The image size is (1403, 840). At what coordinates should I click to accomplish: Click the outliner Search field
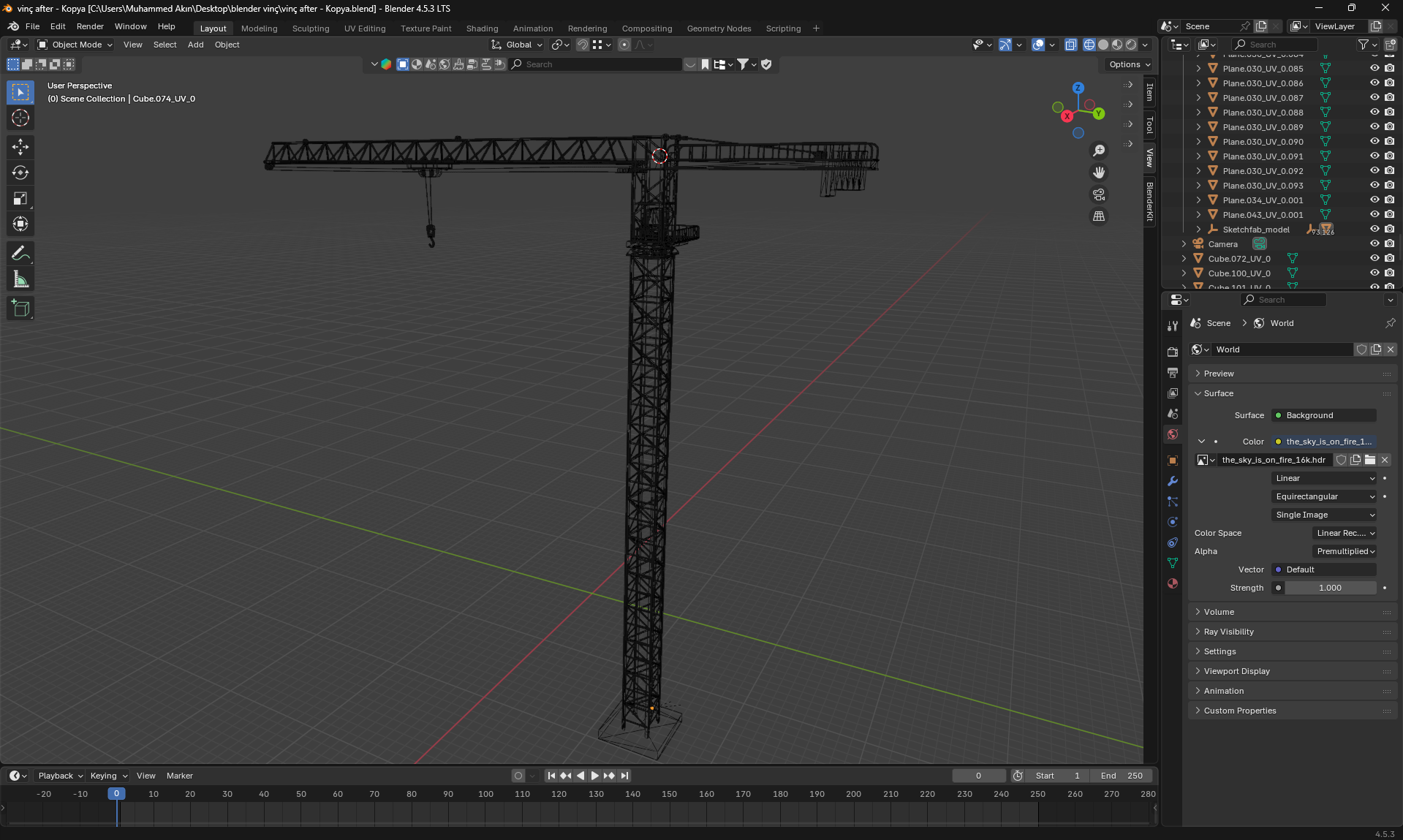coord(1274,45)
